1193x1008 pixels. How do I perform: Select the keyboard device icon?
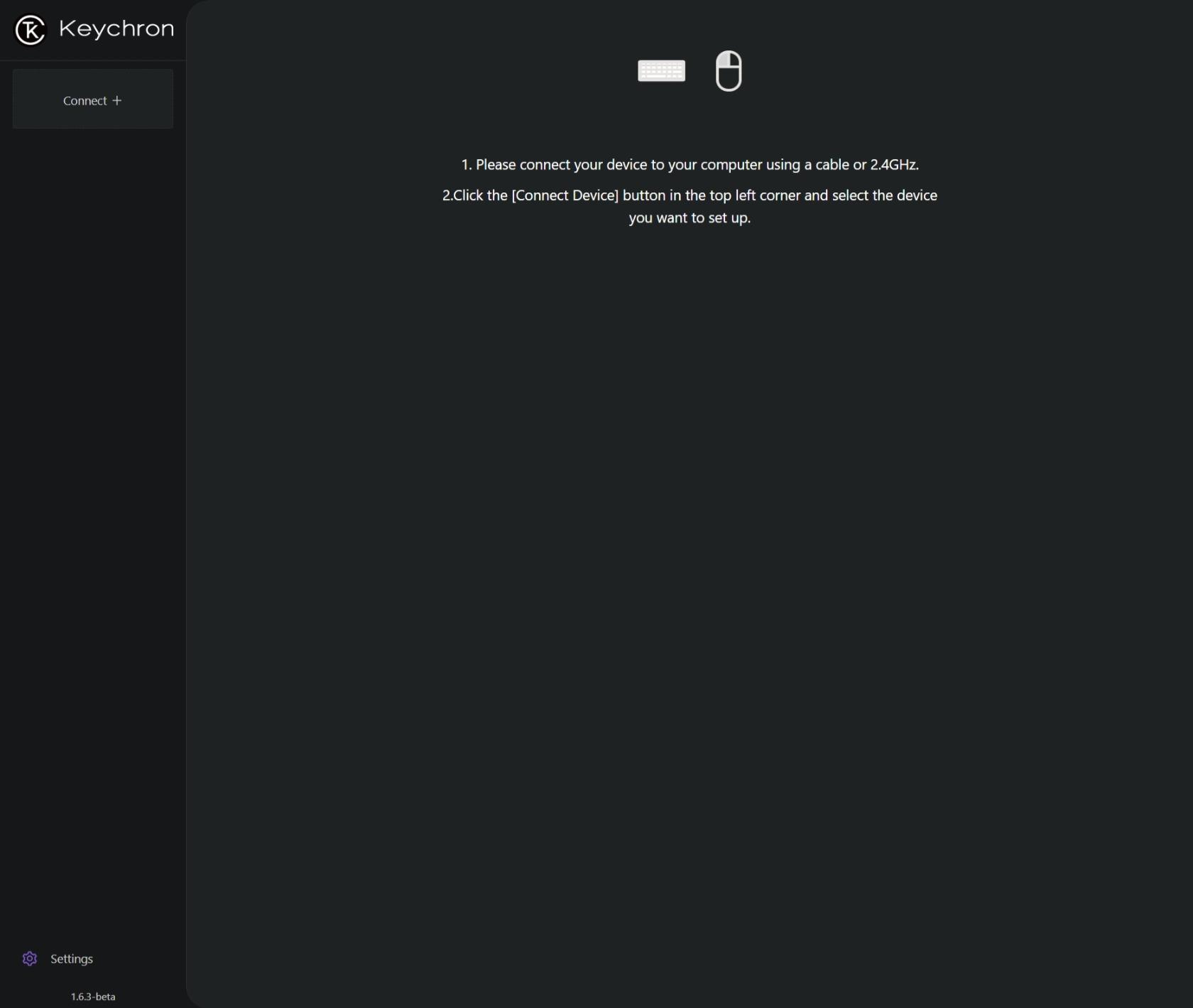(661, 71)
